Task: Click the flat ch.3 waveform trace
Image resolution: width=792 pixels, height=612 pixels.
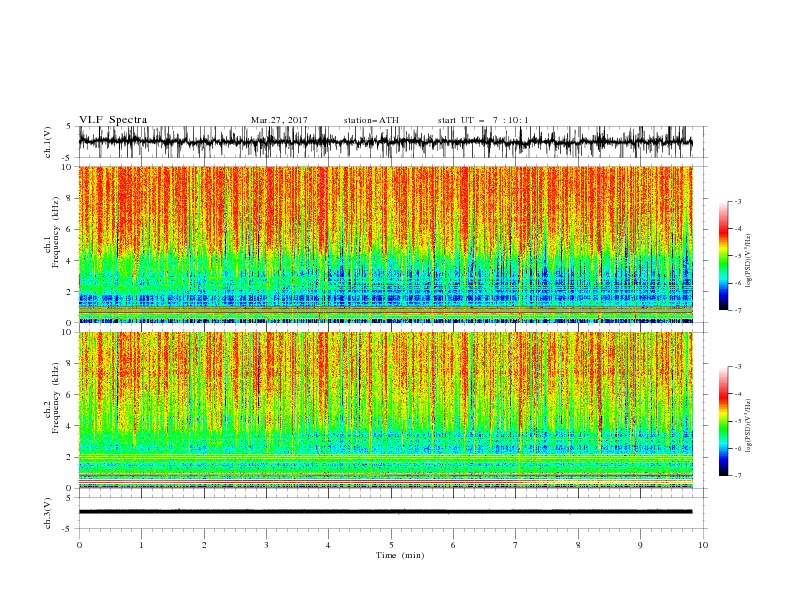Action: point(385,512)
